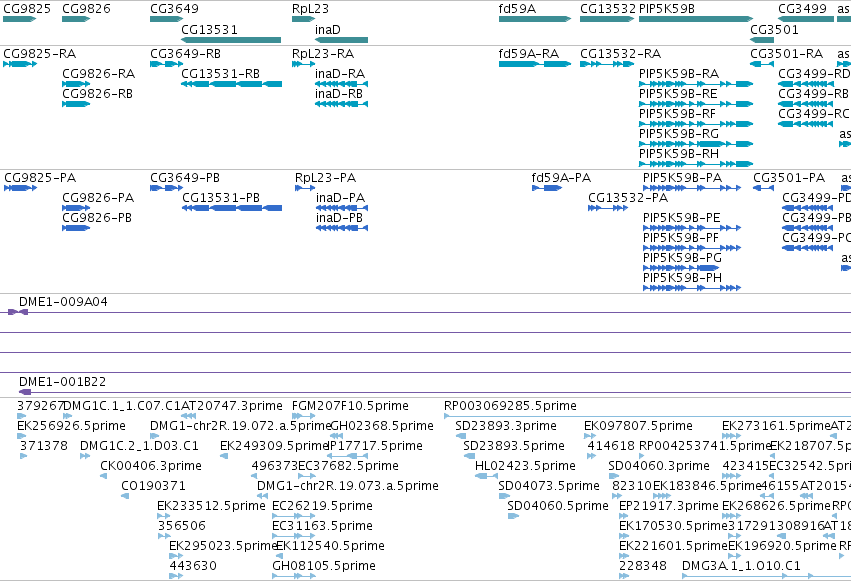Select protein CG9826-PB label
The width and height of the screenshot is (851, 581).
tap(97, 218)
